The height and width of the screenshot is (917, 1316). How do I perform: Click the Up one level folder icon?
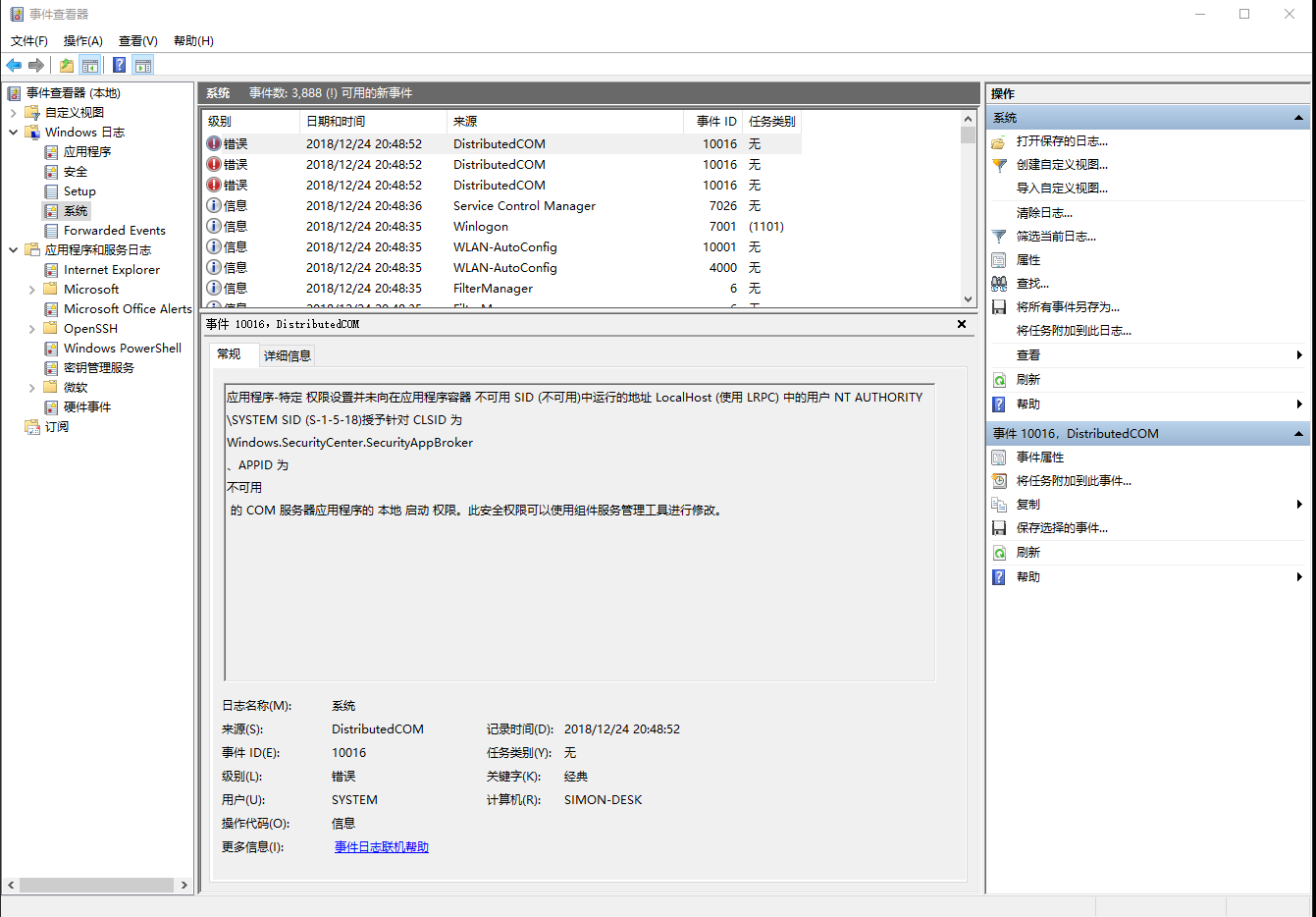point(66,65)
